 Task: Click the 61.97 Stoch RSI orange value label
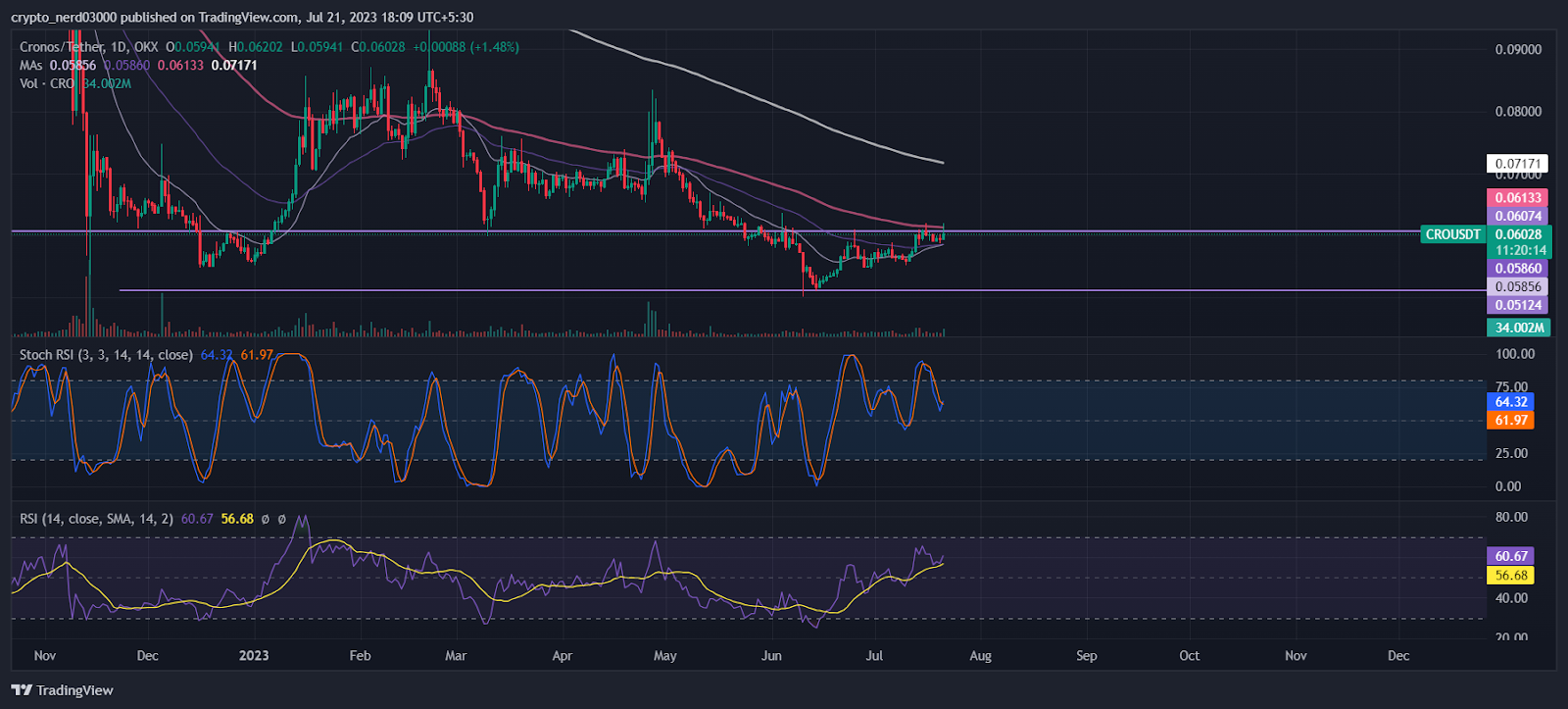click(1510, 421)
